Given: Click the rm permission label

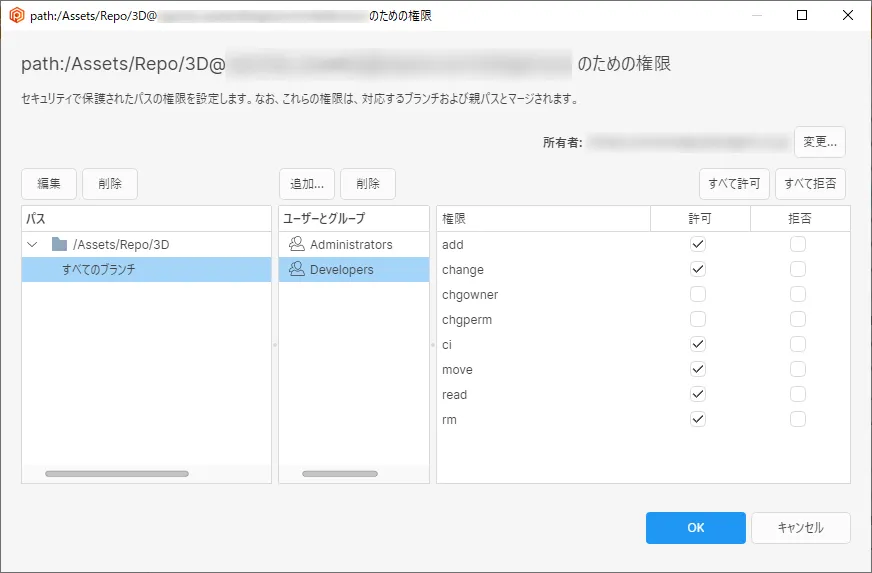Looking at the screenshot, I should 449,419.
